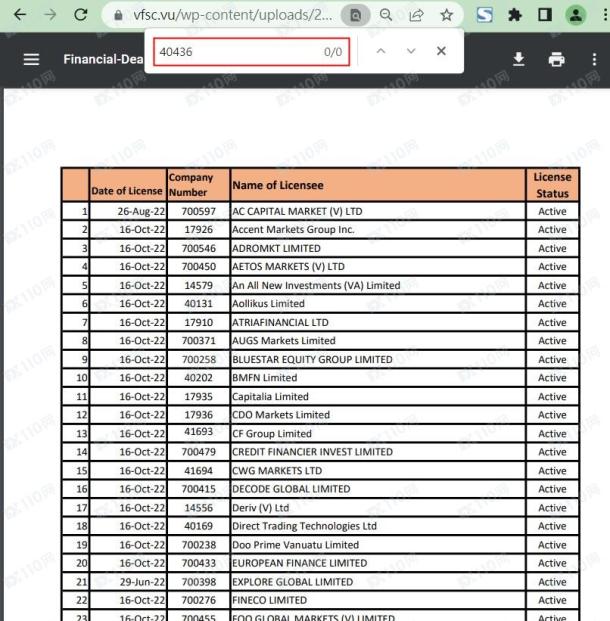Open the site security lock info
The width and height of the screenshot is (610, 621).
tap(118, 15)
